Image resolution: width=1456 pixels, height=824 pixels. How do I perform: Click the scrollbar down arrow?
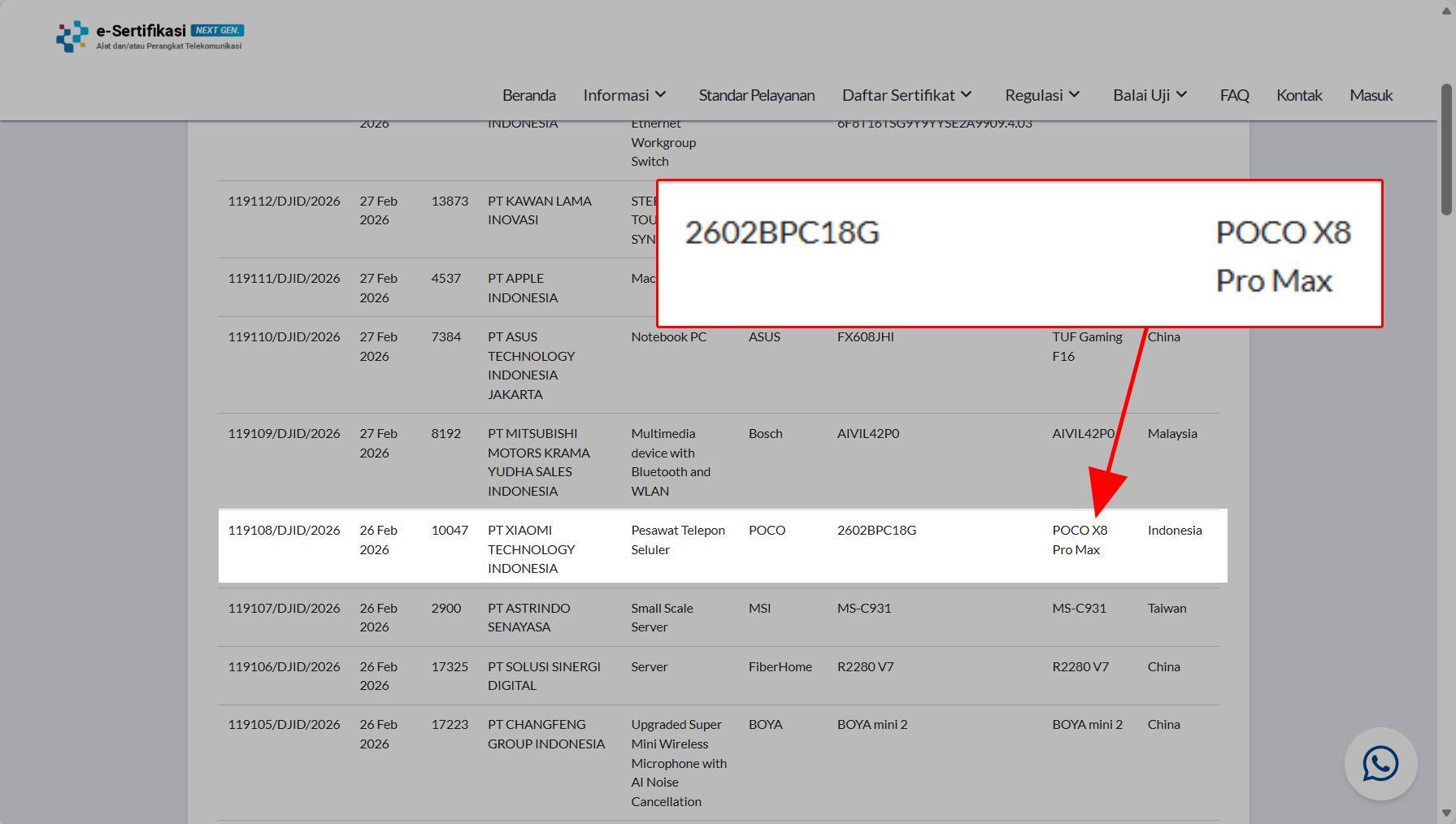click(1446, 813)
